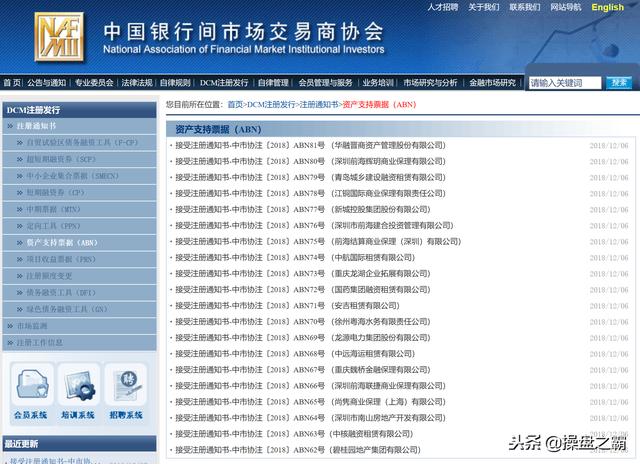The image size is (640, 464).
Task: Open the 培训系统 icon
Action: coord(78,392)
